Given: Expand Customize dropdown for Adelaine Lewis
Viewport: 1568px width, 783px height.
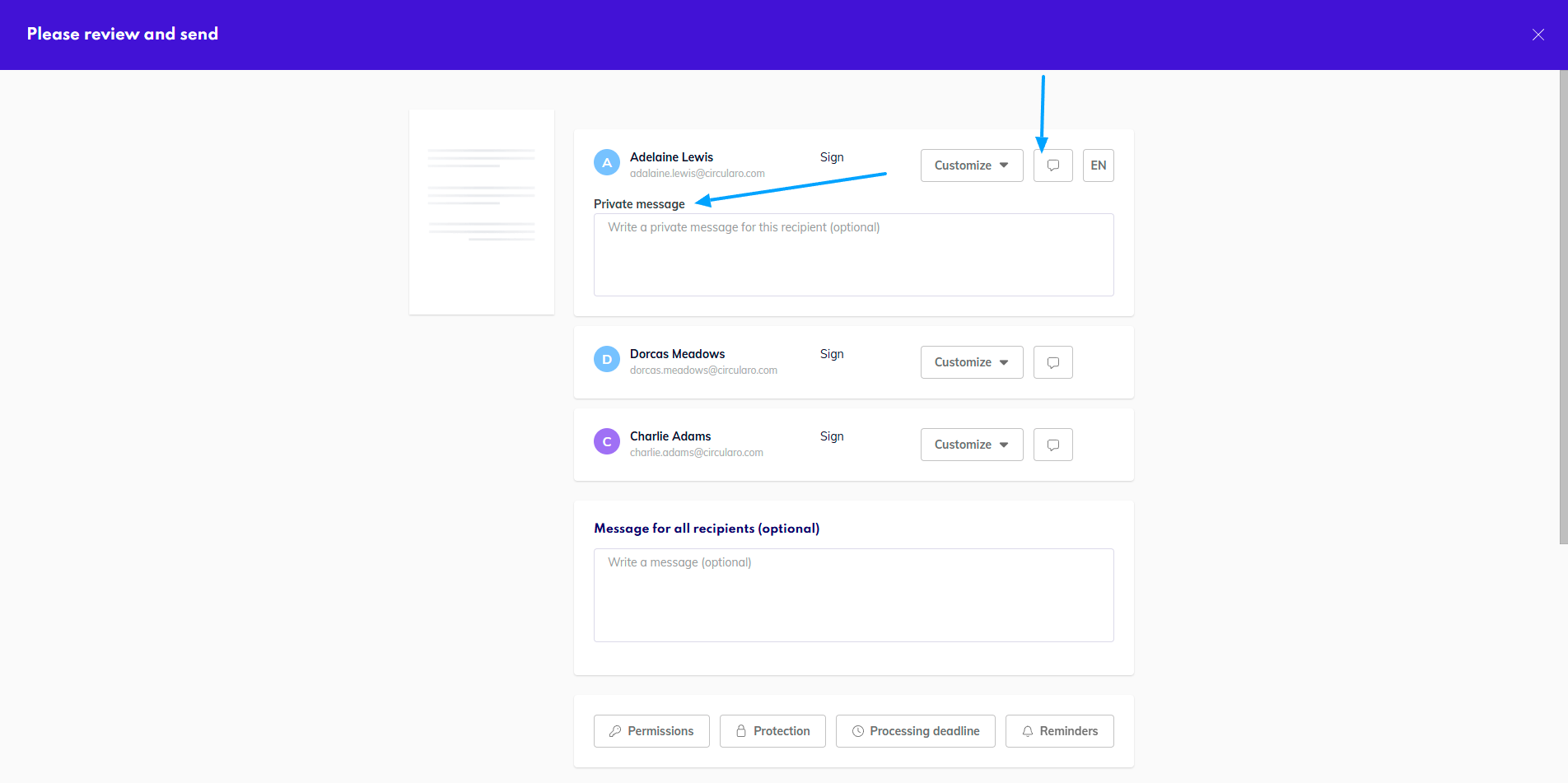Looking at the screenshot, I should (x=971, y=165).
